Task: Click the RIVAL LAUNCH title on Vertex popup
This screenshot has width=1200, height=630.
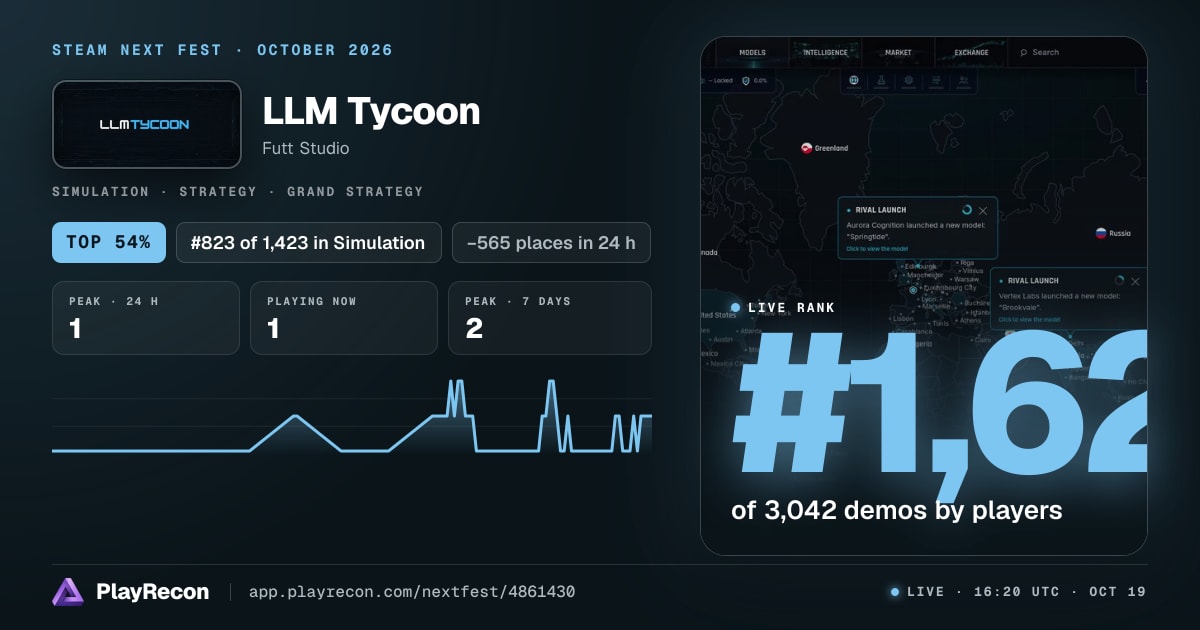Action: click(1033, 281)
